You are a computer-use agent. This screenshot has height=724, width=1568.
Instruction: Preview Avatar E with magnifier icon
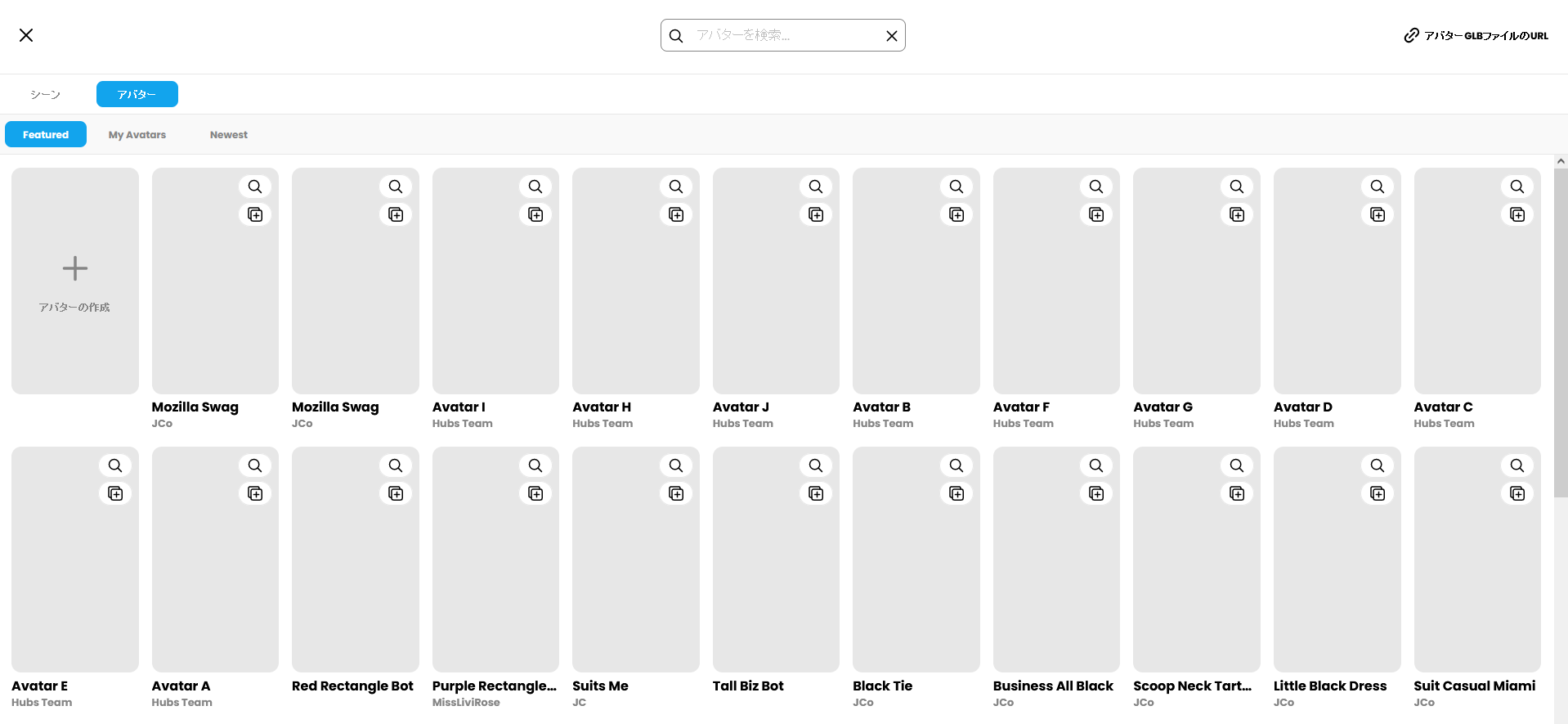[115, 465]
